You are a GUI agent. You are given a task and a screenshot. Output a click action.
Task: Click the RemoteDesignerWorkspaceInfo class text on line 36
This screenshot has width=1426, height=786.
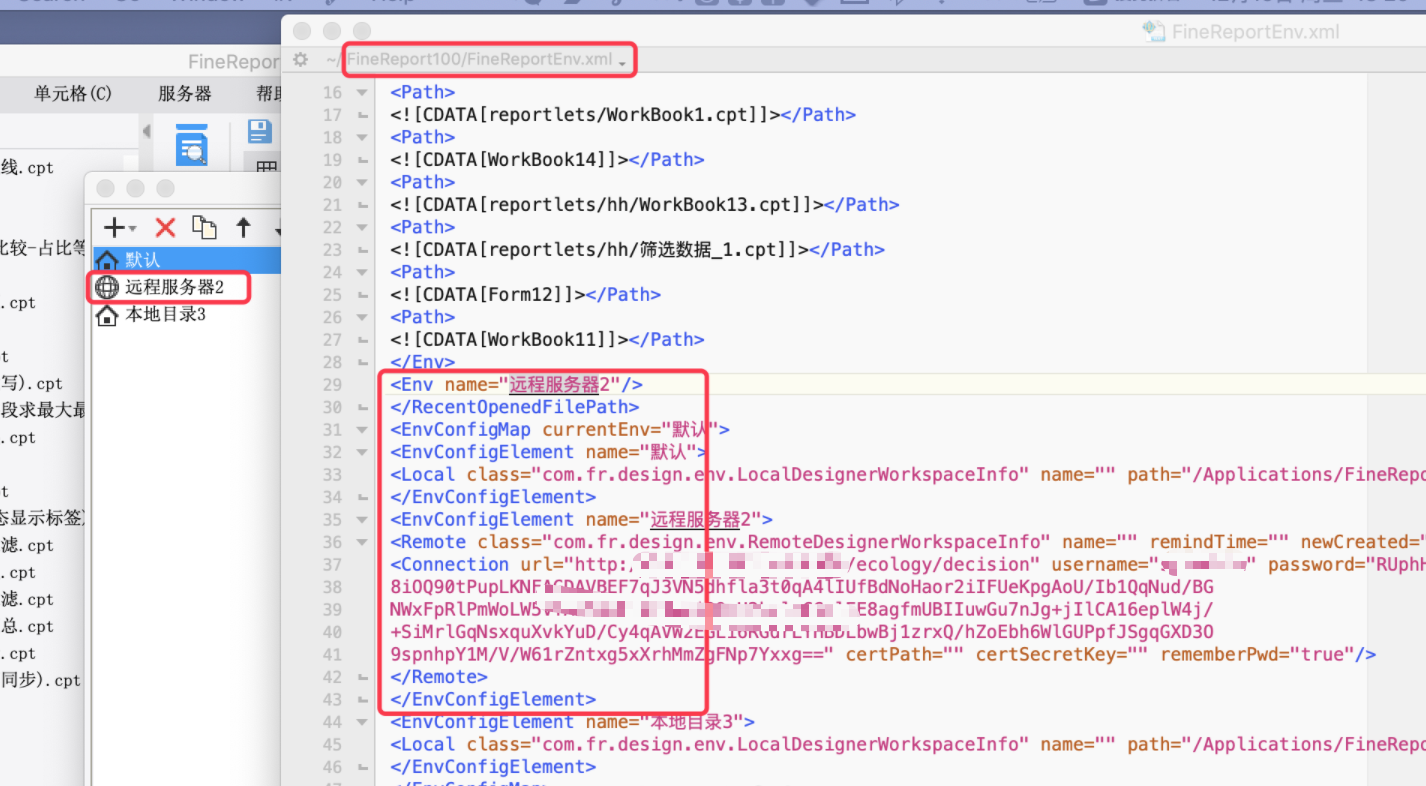(x=791, y=542)
